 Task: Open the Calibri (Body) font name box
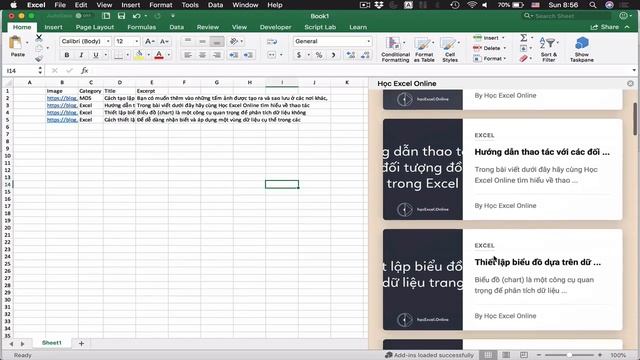pyautogui.click(x=85, y=41)
